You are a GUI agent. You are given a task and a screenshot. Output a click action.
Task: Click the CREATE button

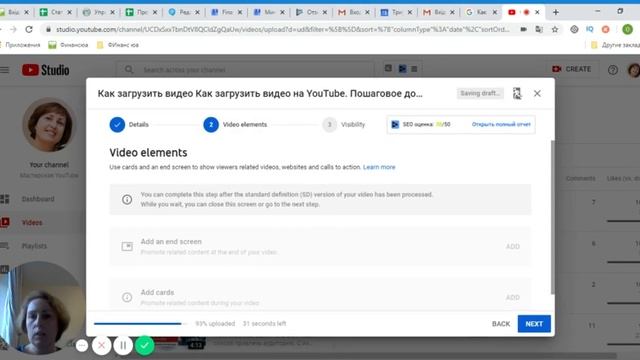click(x=571, y=69)
